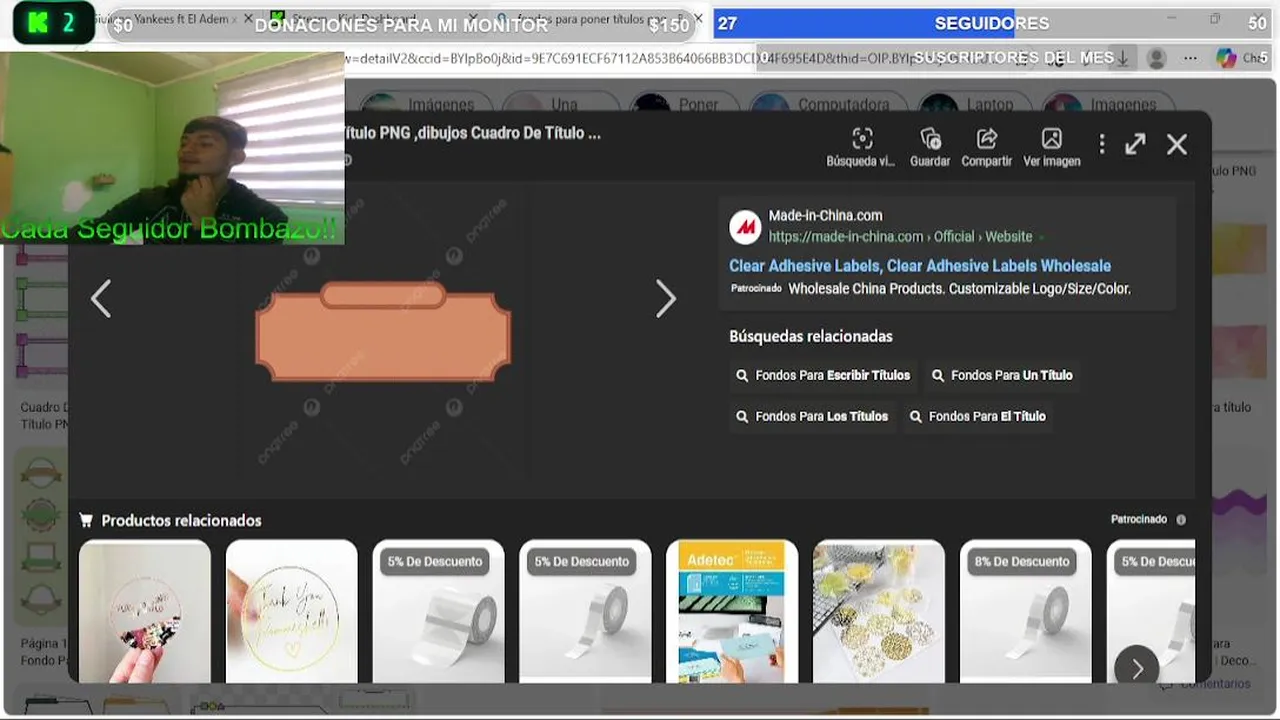This screenshot has height=720, width=1280.
Task: Open browser settings ellipsis menu
Action: (1190, 58)
